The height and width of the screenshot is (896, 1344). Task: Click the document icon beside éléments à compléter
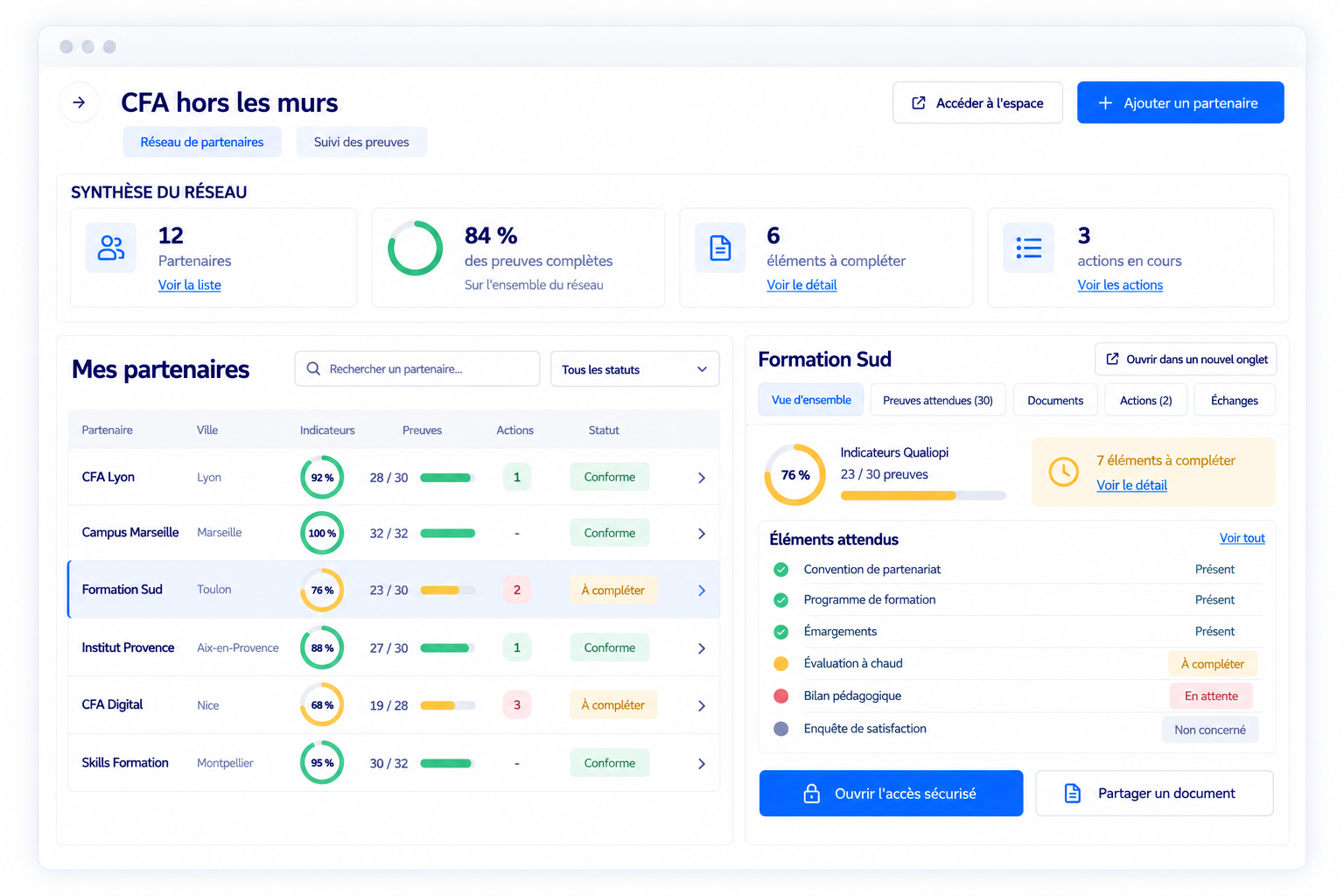point(720,248)
